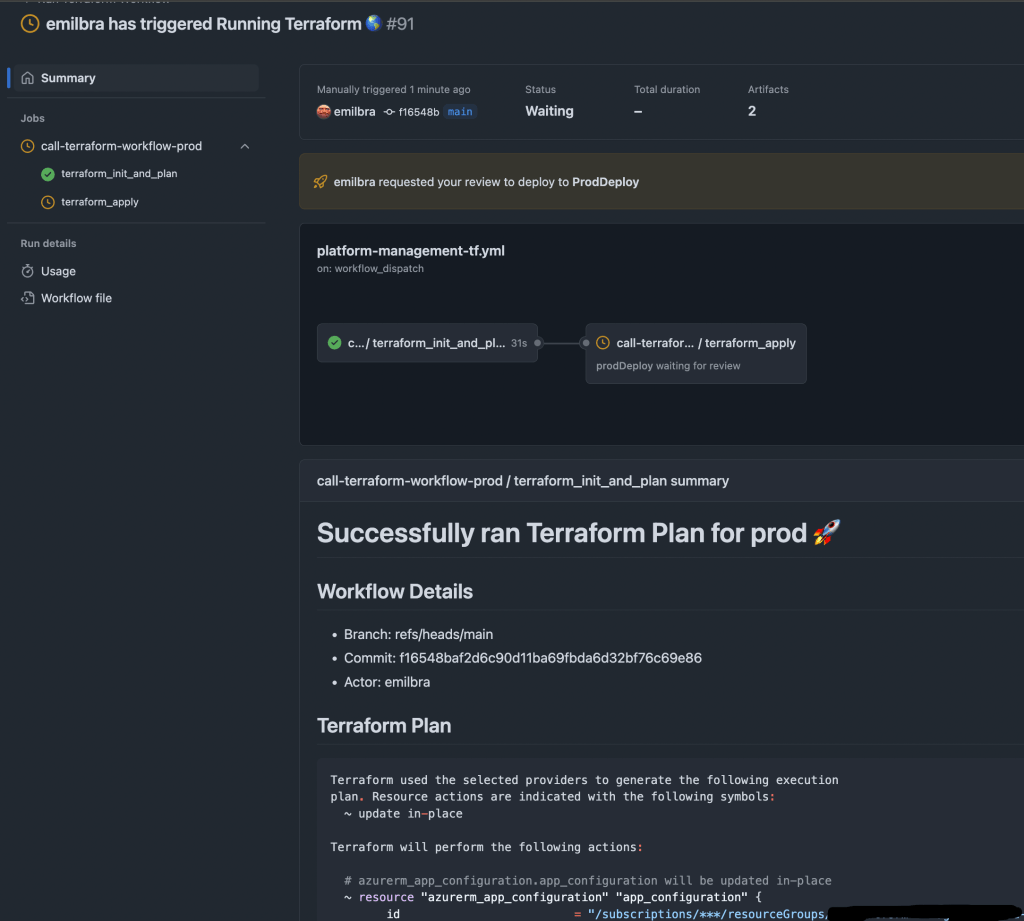
Task: Open the Workflow file link
Action: click(x=76, y=298)
